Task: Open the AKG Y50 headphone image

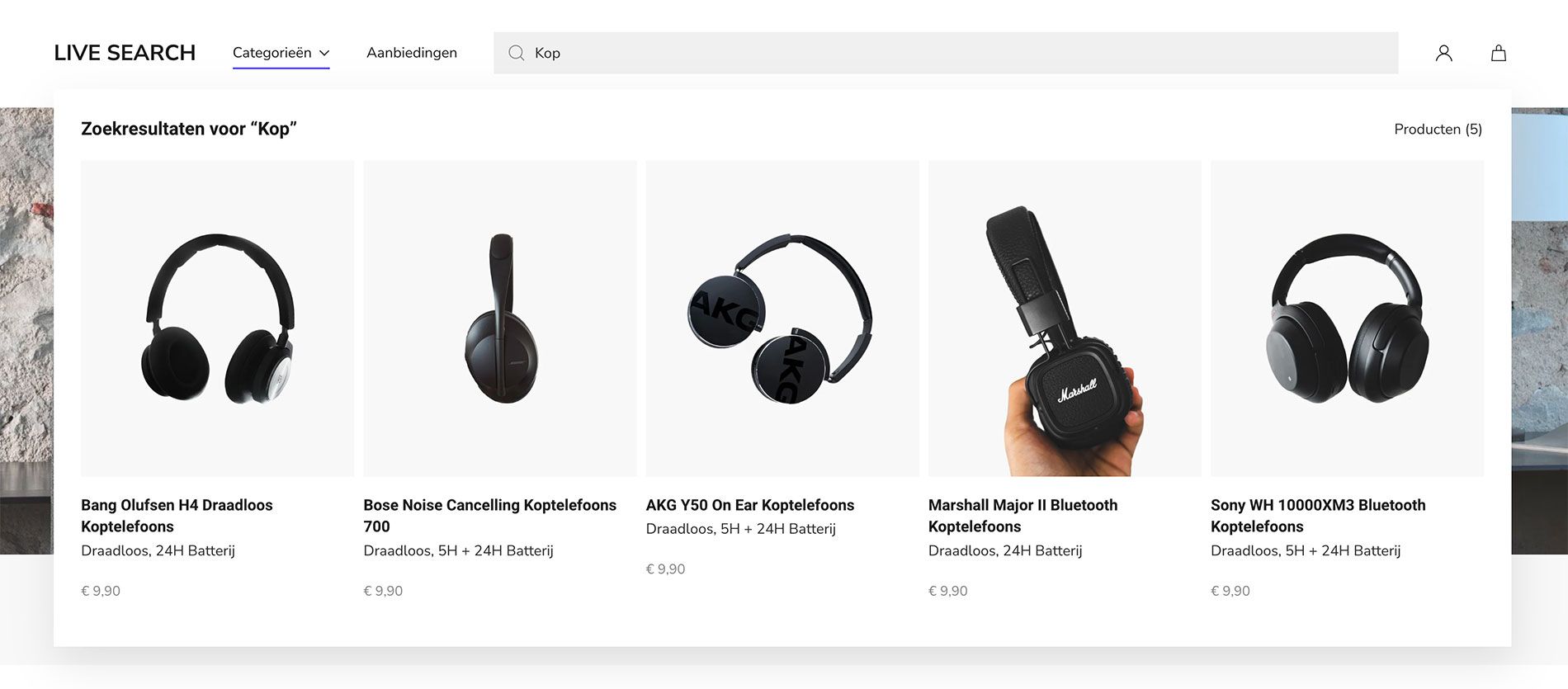Action: (782, 319)
